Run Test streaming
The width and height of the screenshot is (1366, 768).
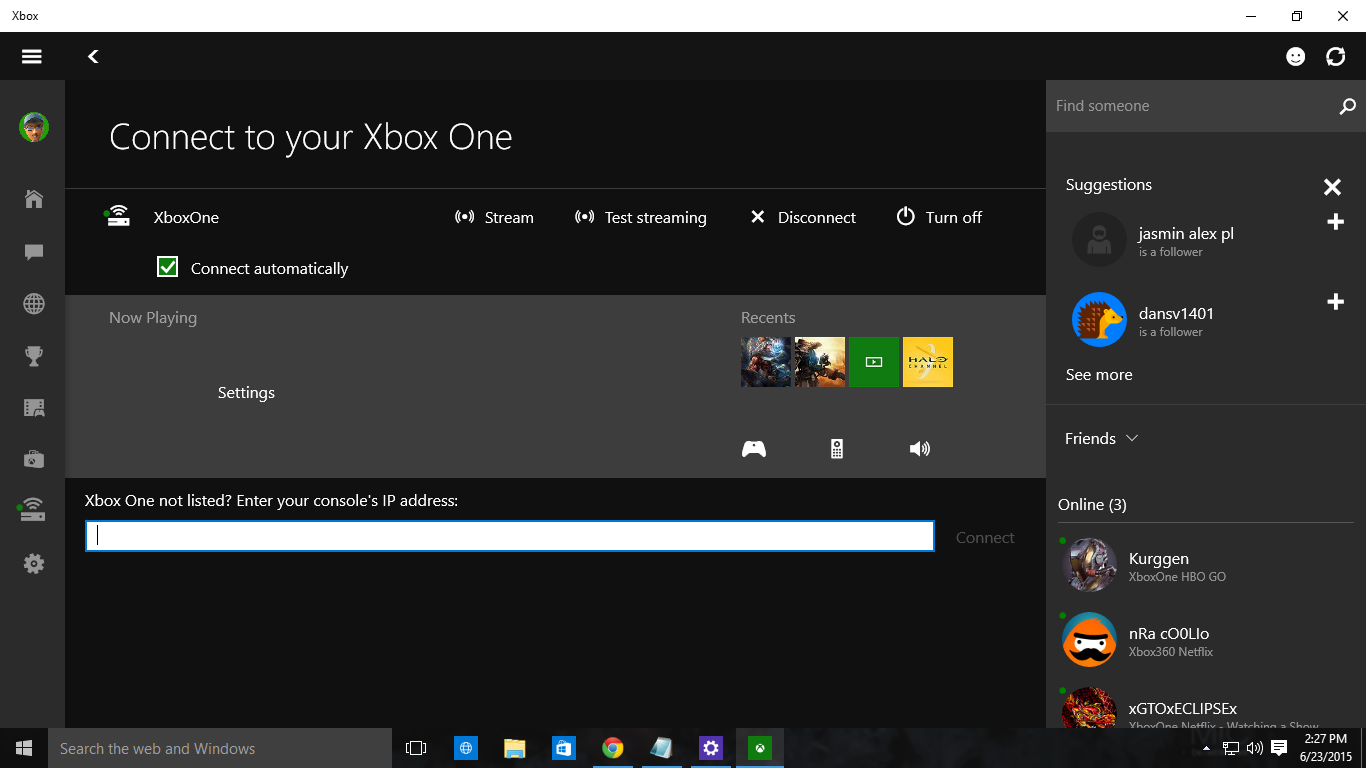(x=640, y=217)
